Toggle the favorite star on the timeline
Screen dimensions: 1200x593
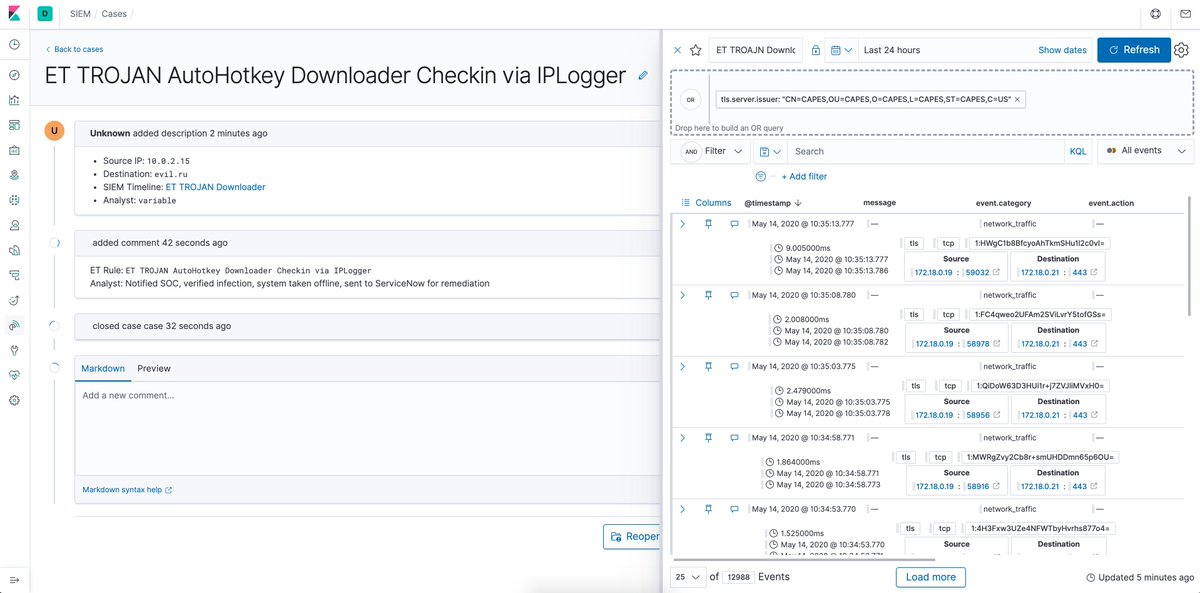tap(696, 49)
